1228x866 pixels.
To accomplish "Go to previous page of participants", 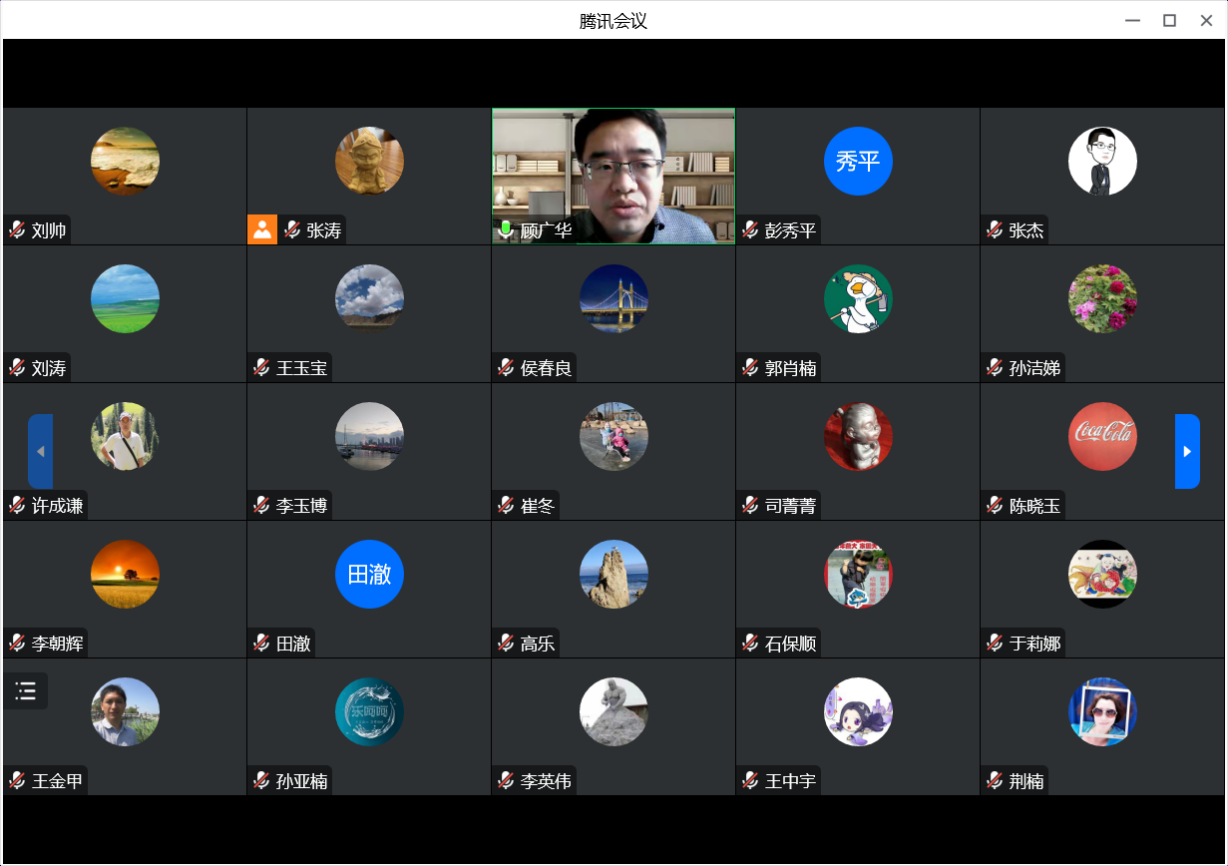I will [x=40, y=451].
